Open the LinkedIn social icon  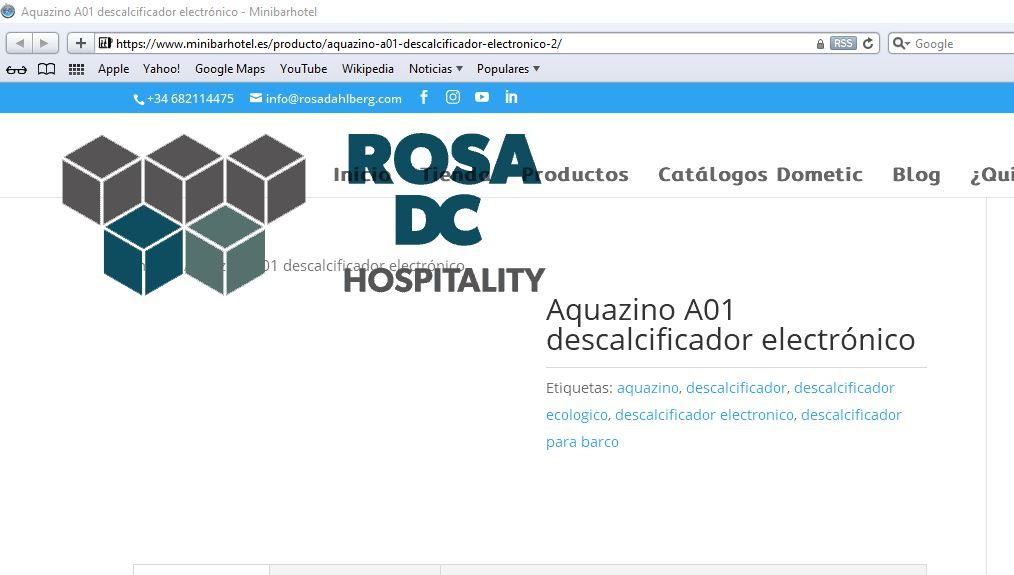511,97
